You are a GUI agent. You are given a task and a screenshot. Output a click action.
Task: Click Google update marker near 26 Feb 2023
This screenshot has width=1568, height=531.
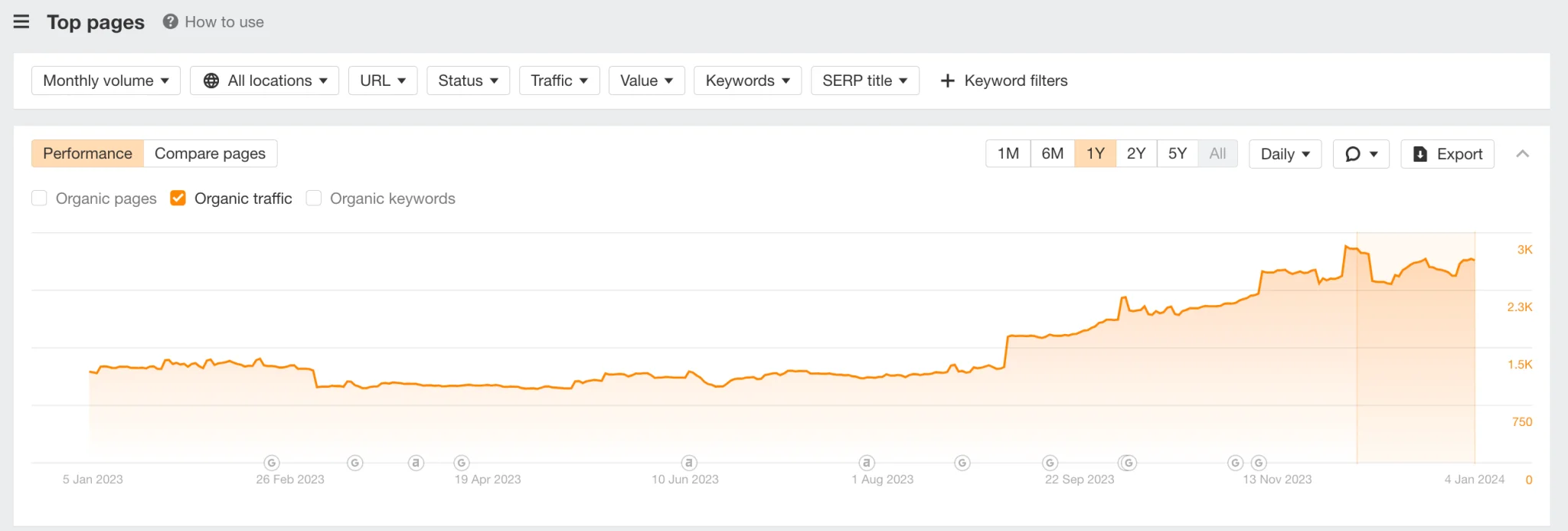click(272, 463)
